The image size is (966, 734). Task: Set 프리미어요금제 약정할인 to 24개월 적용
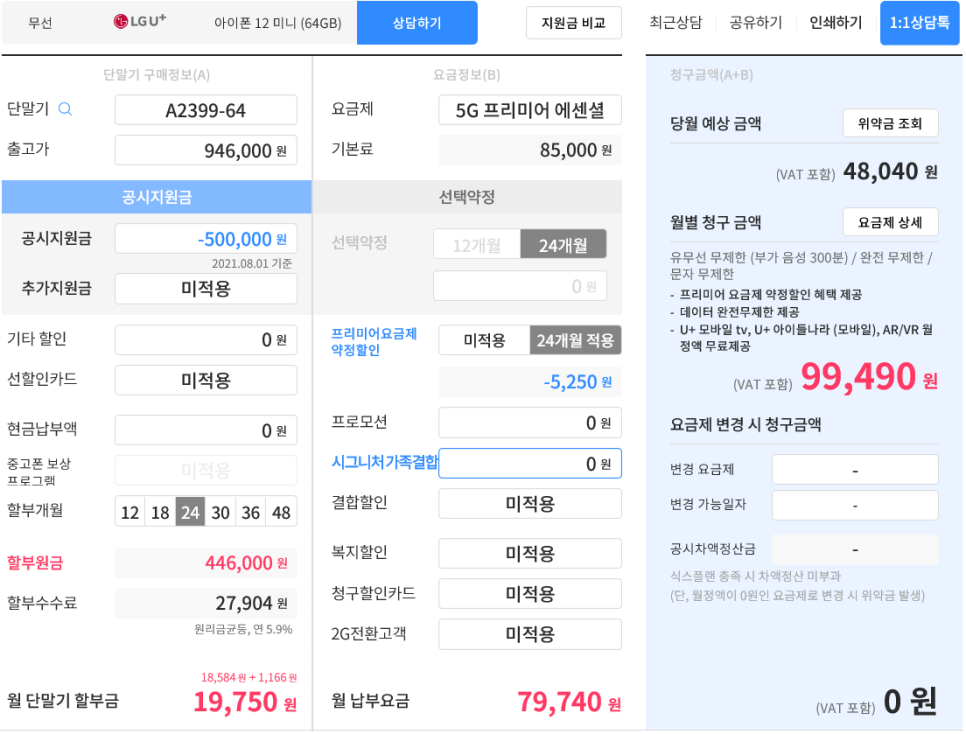click(575, 340)
